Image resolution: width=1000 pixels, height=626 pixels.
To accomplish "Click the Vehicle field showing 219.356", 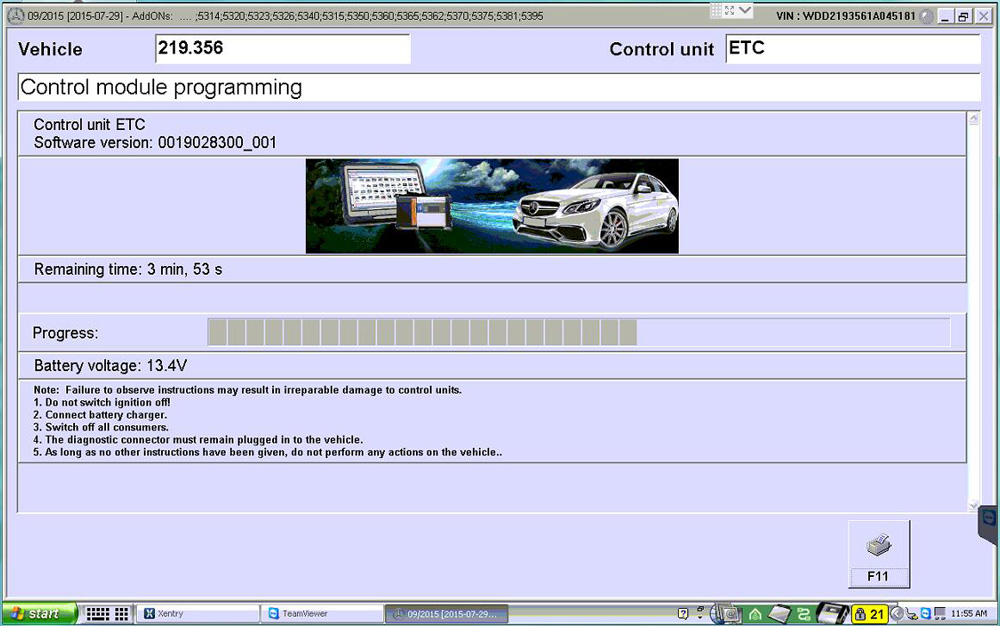I will [283, 49].
